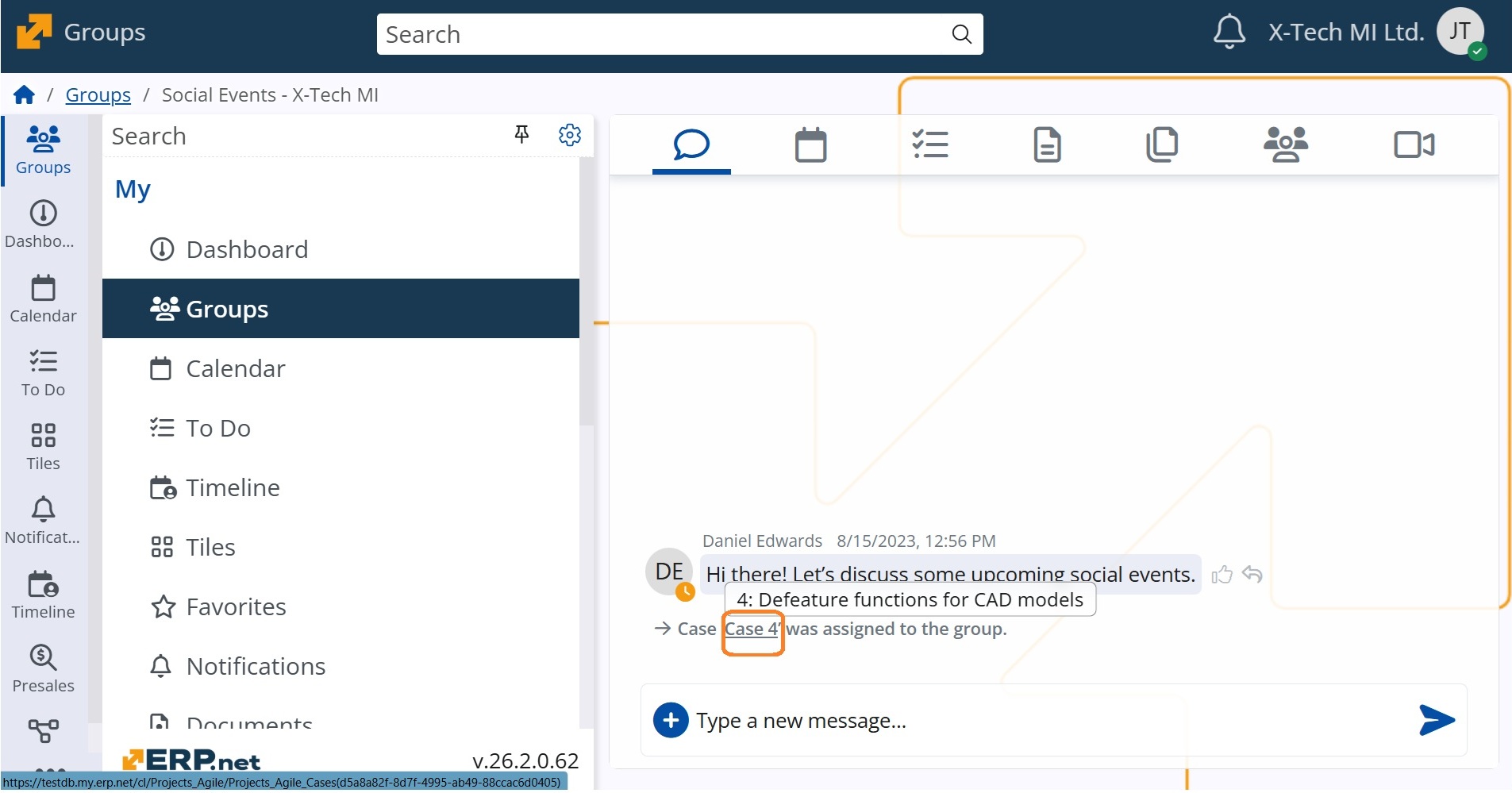Open the group documents tab icon
Screen dimensions: 1512x793
(x=1047, y=145)
